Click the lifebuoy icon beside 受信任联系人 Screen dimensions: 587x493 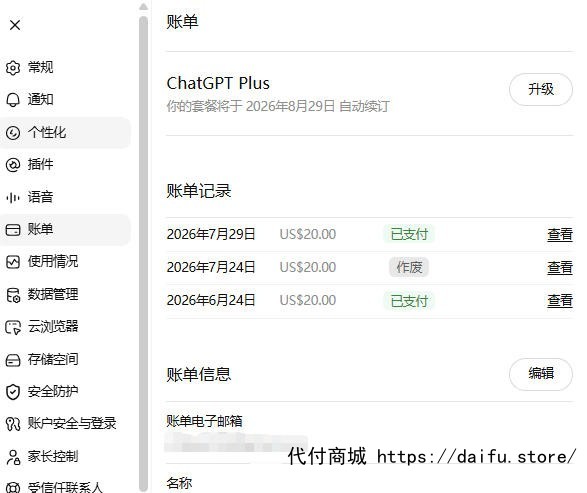[x=13, y=488]
